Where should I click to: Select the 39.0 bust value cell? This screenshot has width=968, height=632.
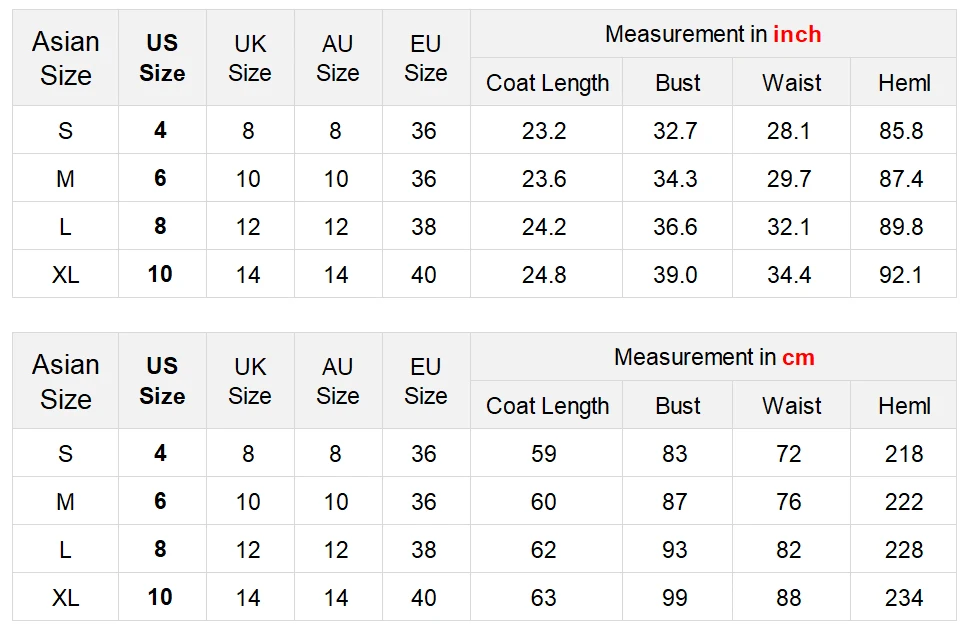675,275
